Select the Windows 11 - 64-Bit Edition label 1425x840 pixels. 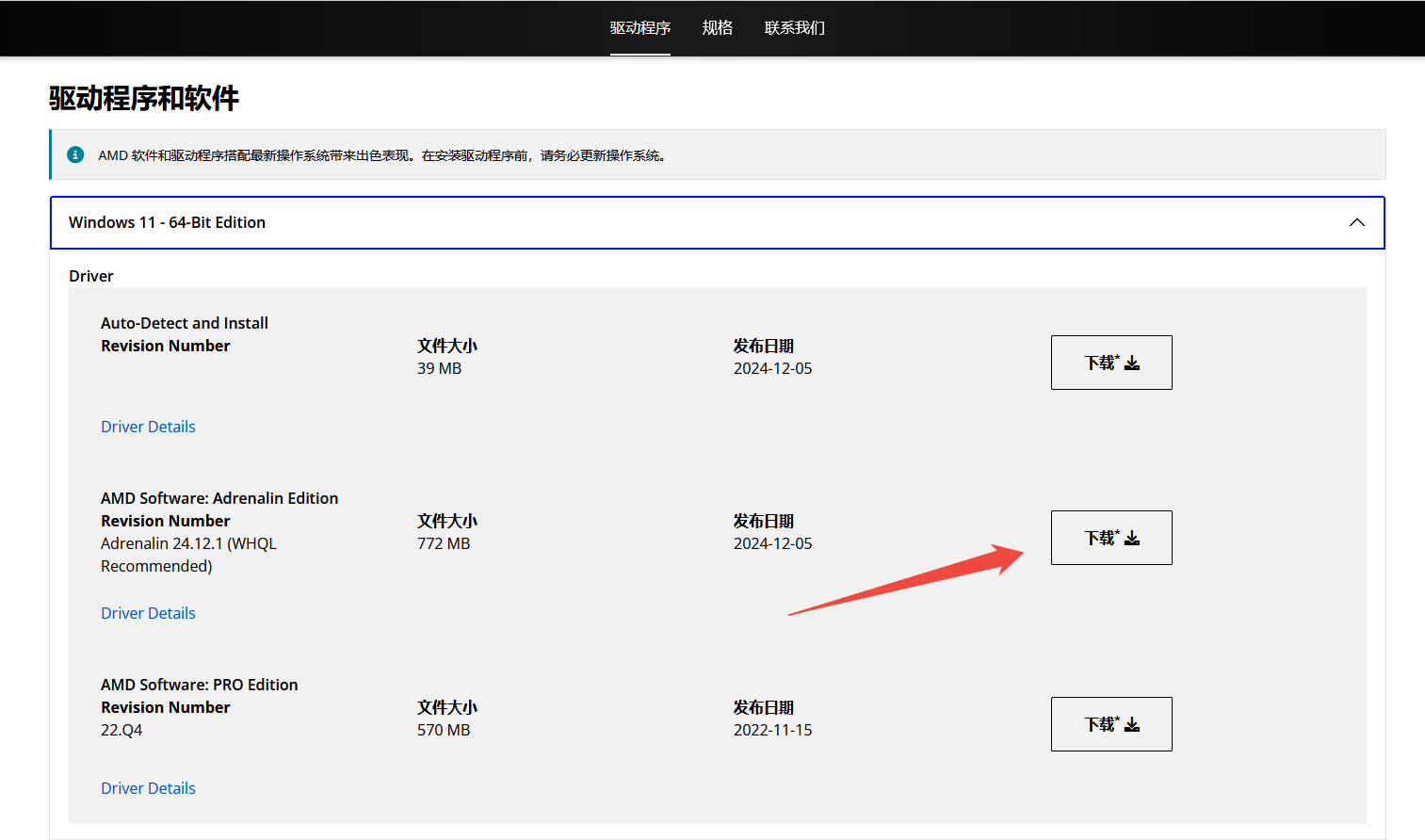point(167,222)
